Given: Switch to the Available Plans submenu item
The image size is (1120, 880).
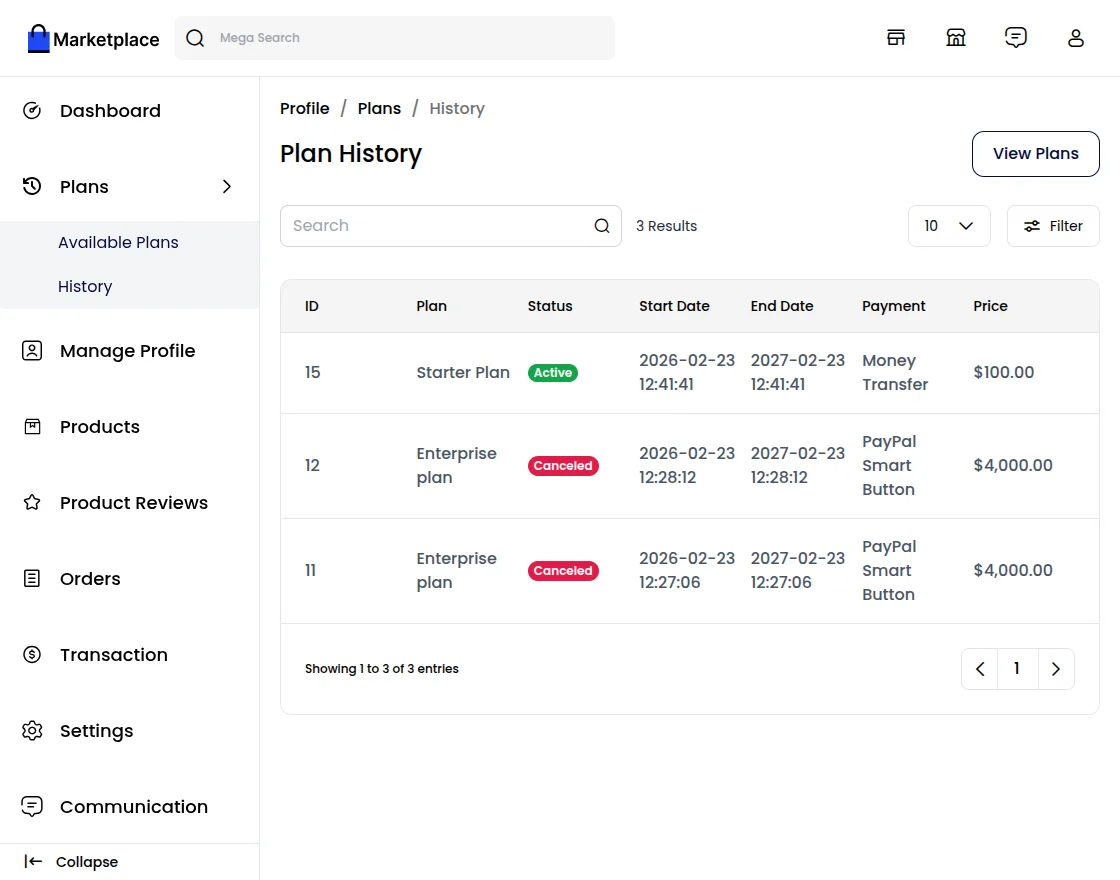Looking at the screenshot, I should point(118,242).
